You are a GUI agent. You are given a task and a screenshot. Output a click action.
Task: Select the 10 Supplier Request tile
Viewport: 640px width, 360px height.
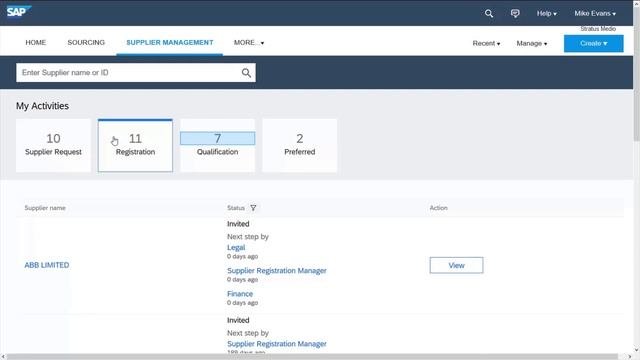point(53,145)
